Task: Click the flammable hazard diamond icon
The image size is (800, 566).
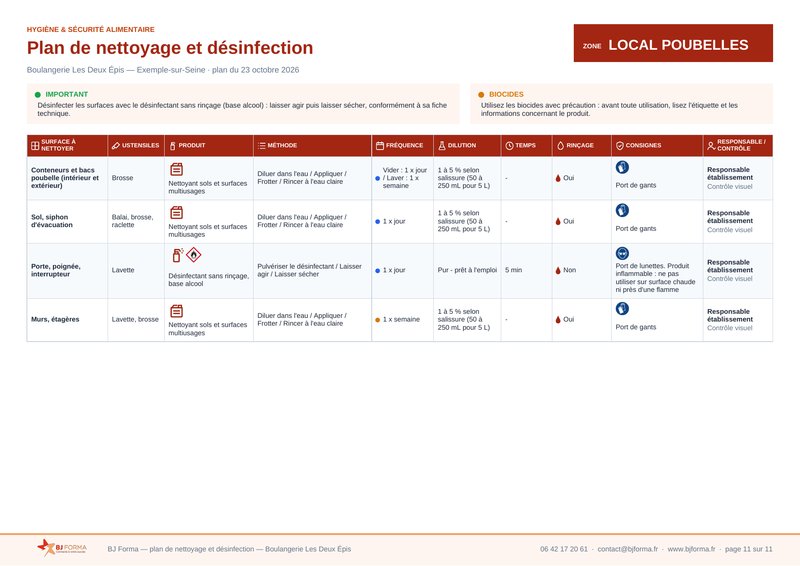Action: click(194, 254)
